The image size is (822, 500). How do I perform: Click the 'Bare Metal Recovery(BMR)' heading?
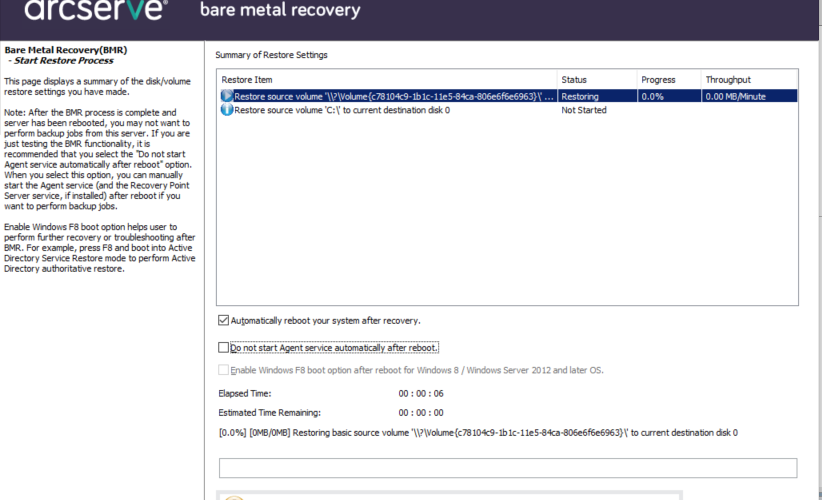pos(66,50)
